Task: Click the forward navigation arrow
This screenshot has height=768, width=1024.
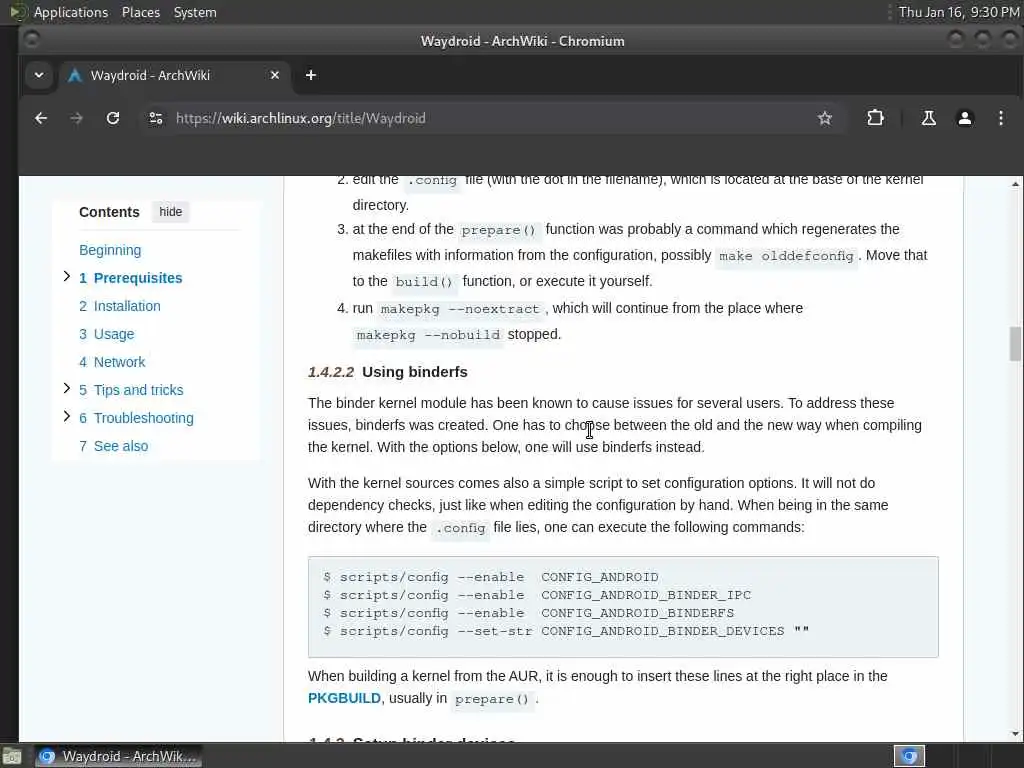Action: 76,118
